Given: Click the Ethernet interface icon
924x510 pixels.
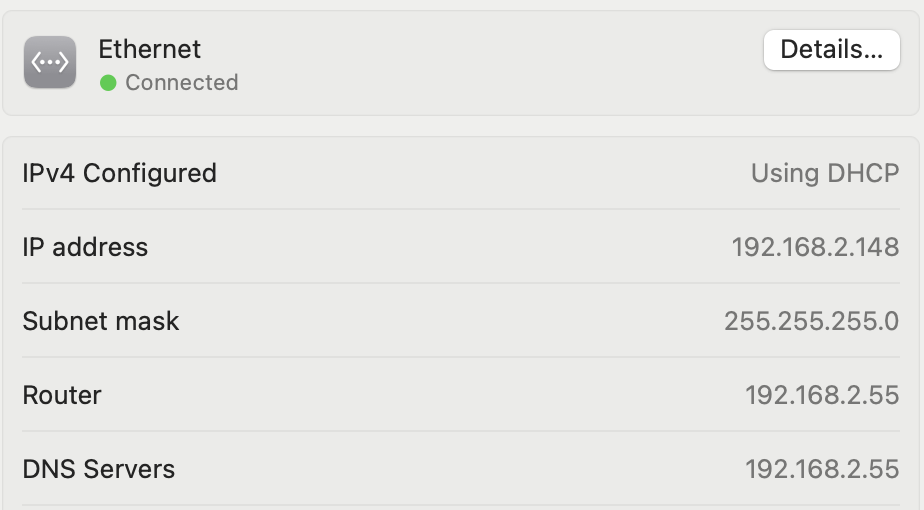Looking at the screenshot, I should click(x=50, y=62).
